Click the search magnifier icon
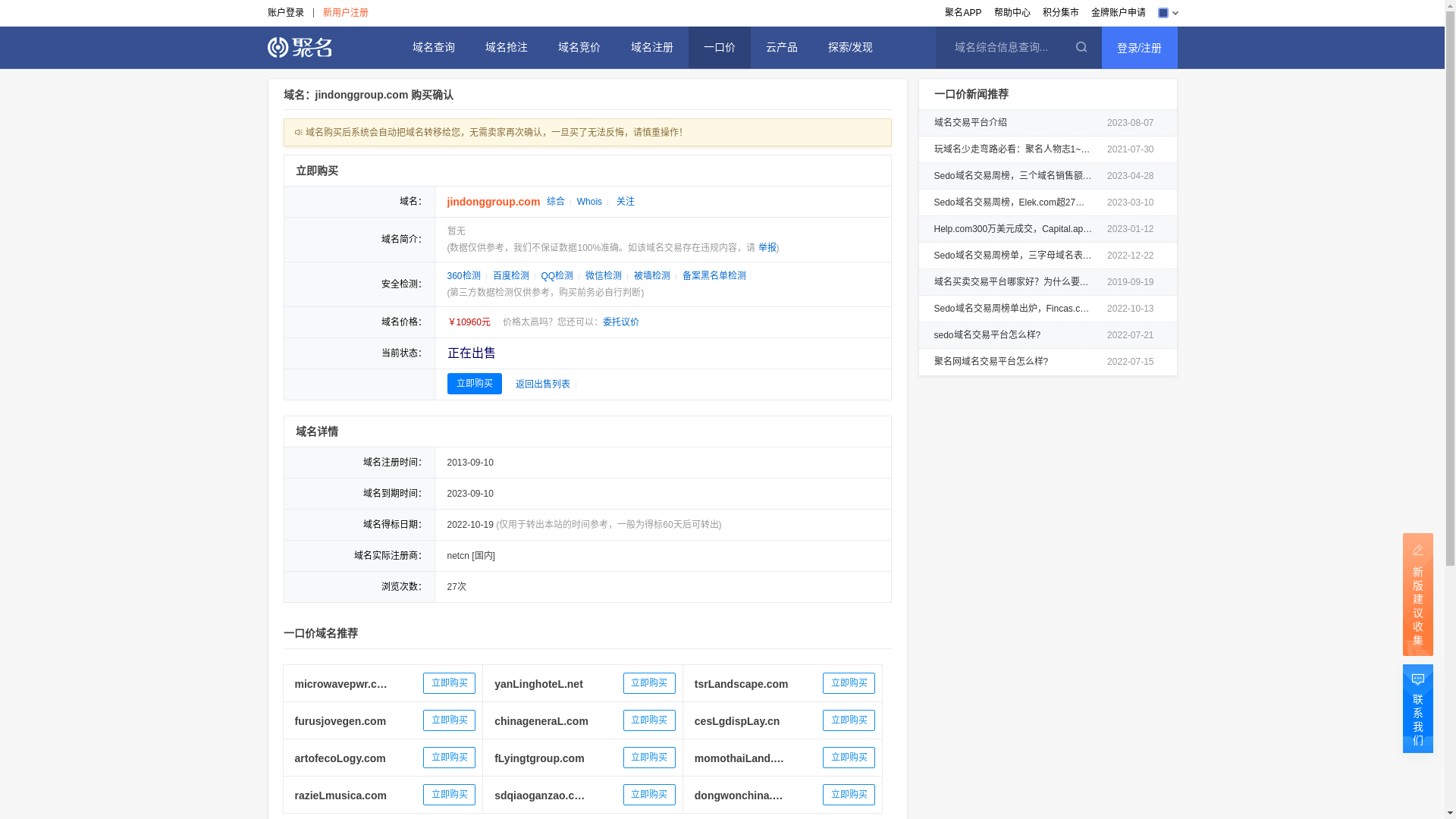This screenshot has height=819, width=1456. point(1081,47)
